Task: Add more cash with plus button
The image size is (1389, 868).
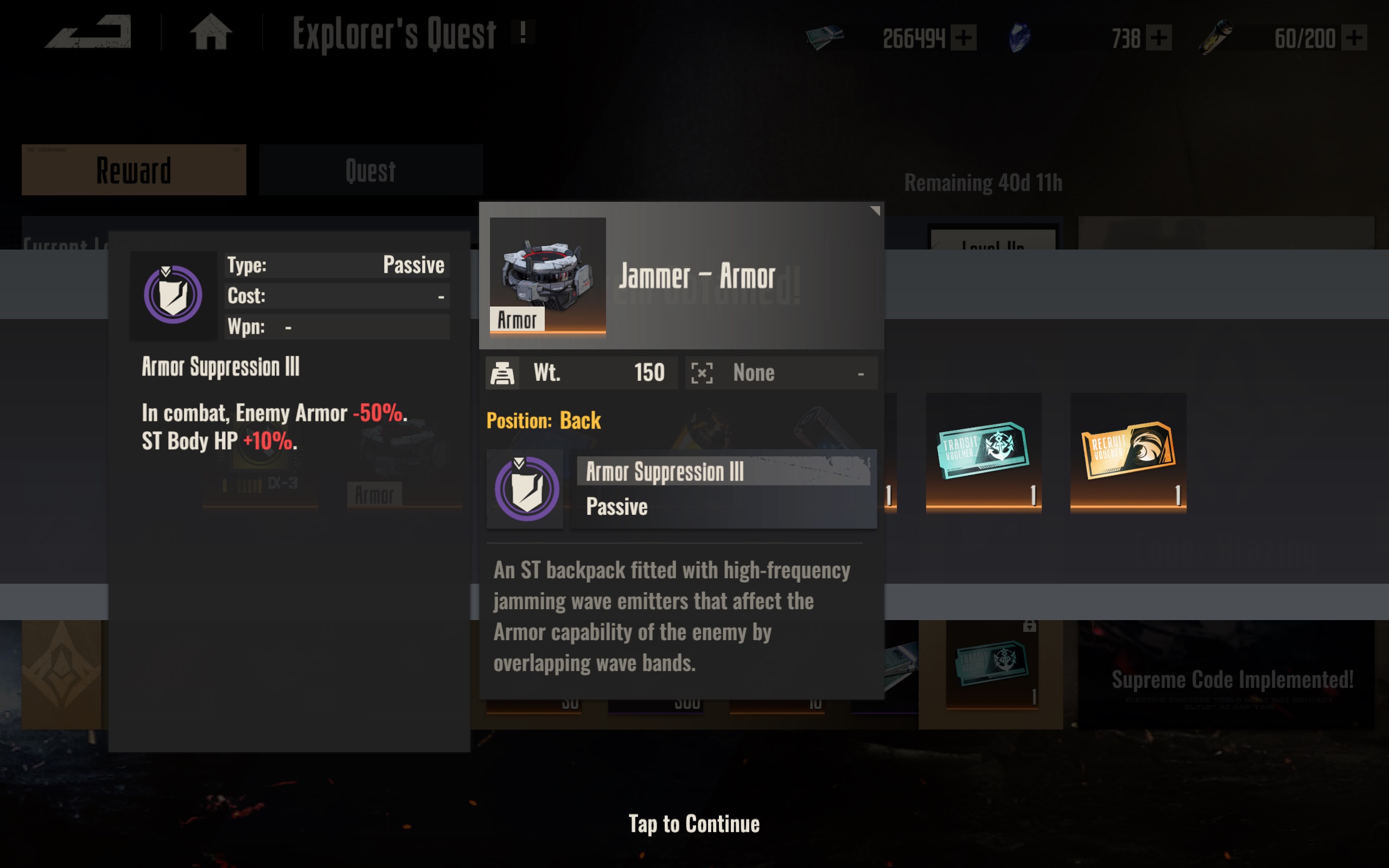Action: (x=963, y=38)
